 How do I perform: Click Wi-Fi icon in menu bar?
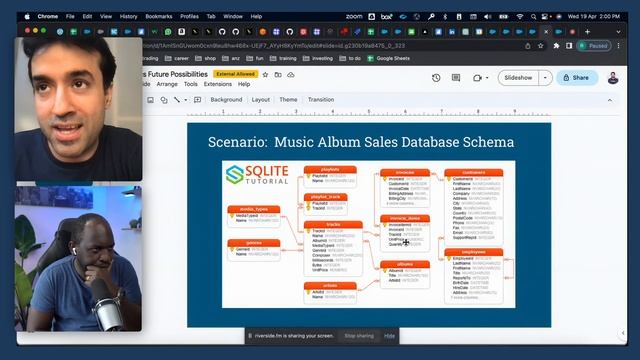point(520,17)
